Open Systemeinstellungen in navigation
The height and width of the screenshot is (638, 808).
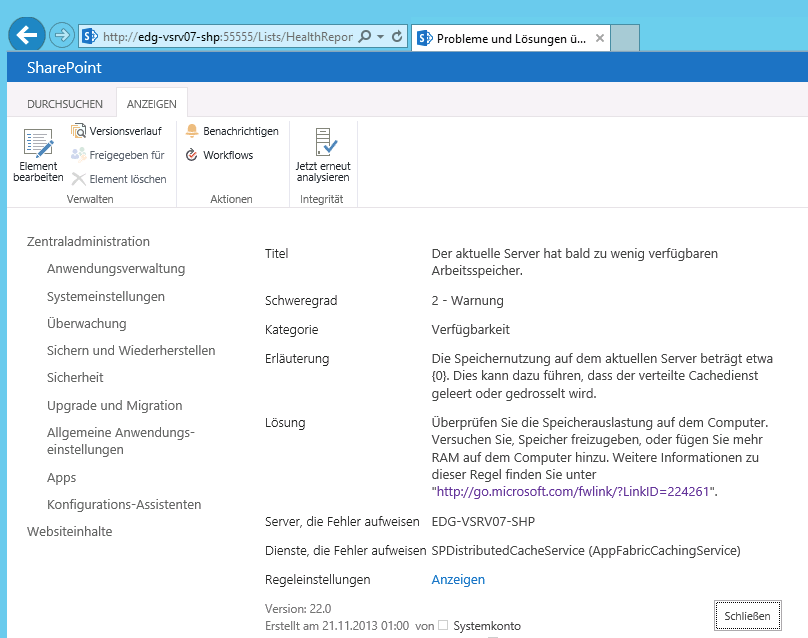[106, 296]
